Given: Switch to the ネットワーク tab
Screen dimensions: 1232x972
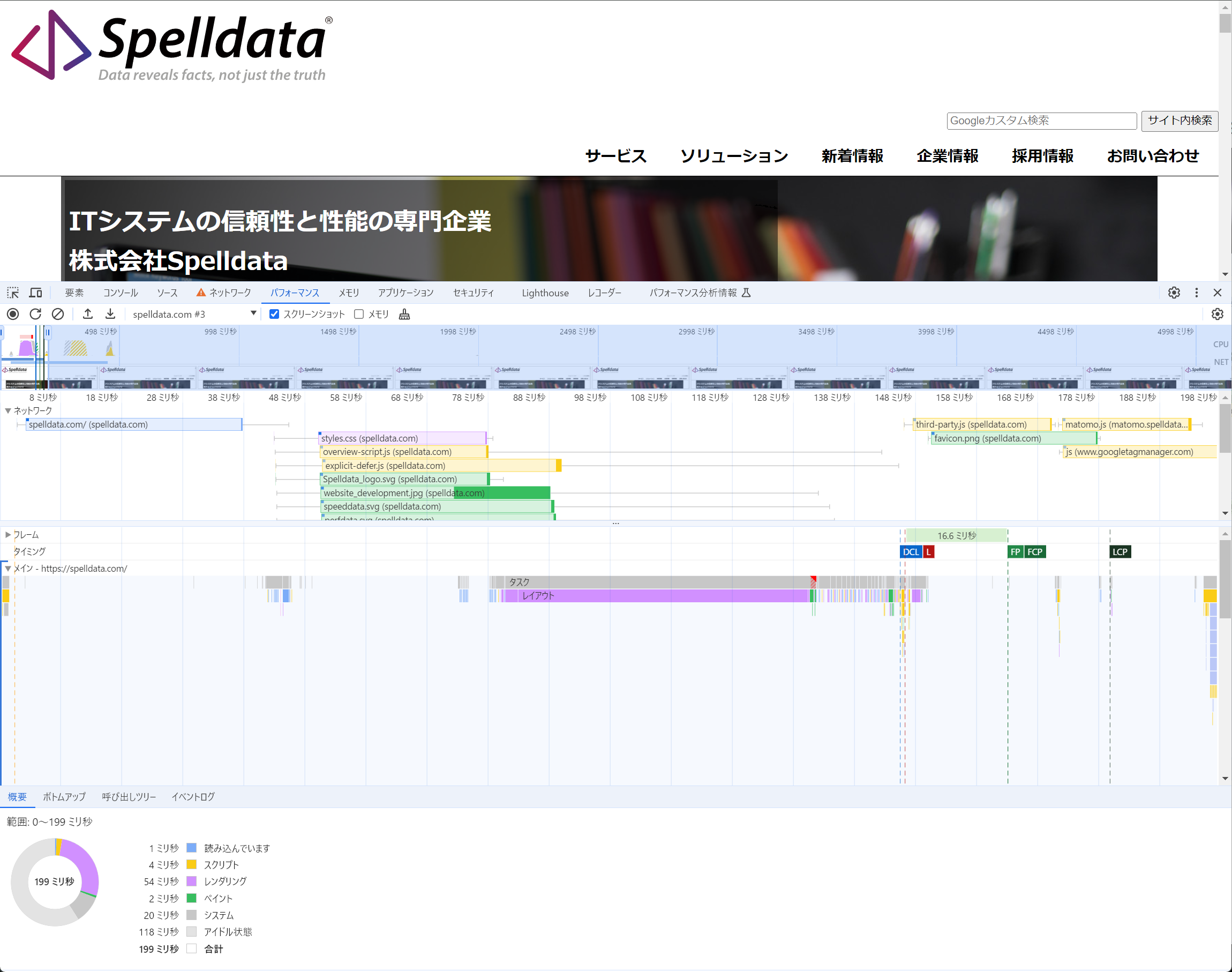Looking at the screenshot, I should coord(223,293).
